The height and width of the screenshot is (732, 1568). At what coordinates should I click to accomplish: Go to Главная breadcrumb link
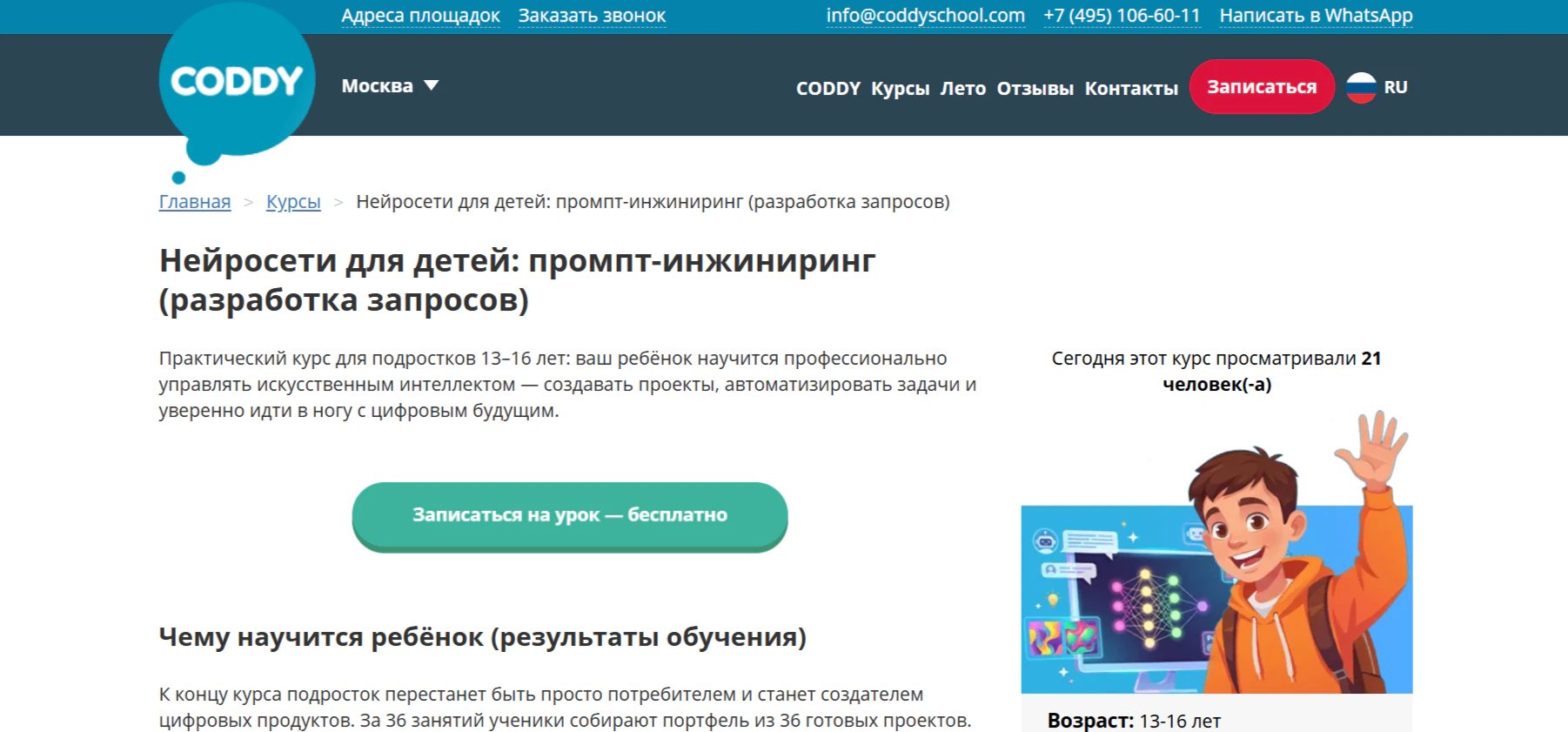tap(195, 202)
